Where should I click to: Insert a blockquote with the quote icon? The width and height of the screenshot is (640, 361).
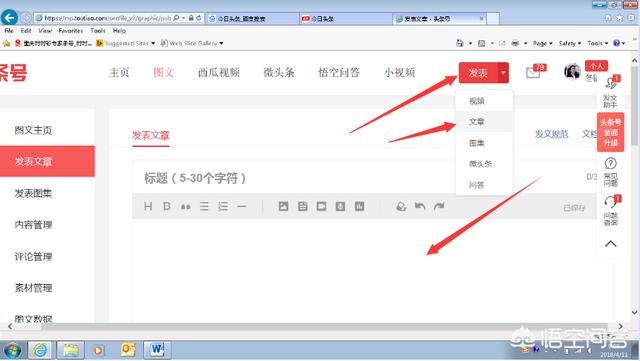coord(186,207)
